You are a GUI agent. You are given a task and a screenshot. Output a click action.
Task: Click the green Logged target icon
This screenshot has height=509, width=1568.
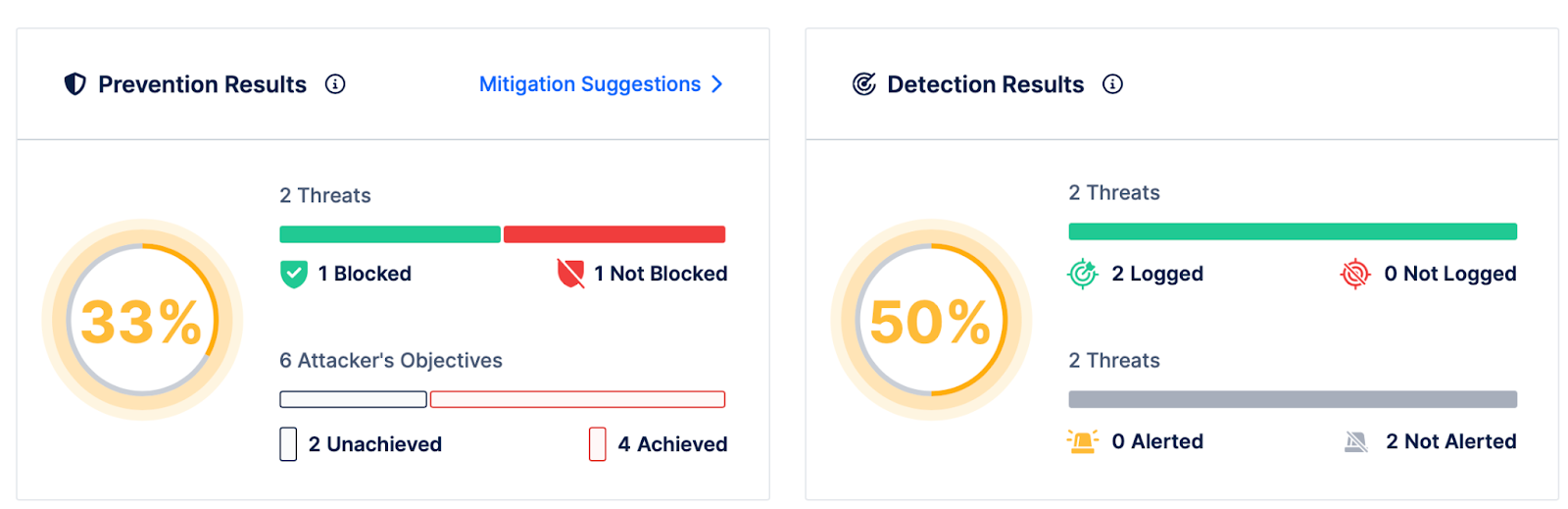[x=1083, y=274]
